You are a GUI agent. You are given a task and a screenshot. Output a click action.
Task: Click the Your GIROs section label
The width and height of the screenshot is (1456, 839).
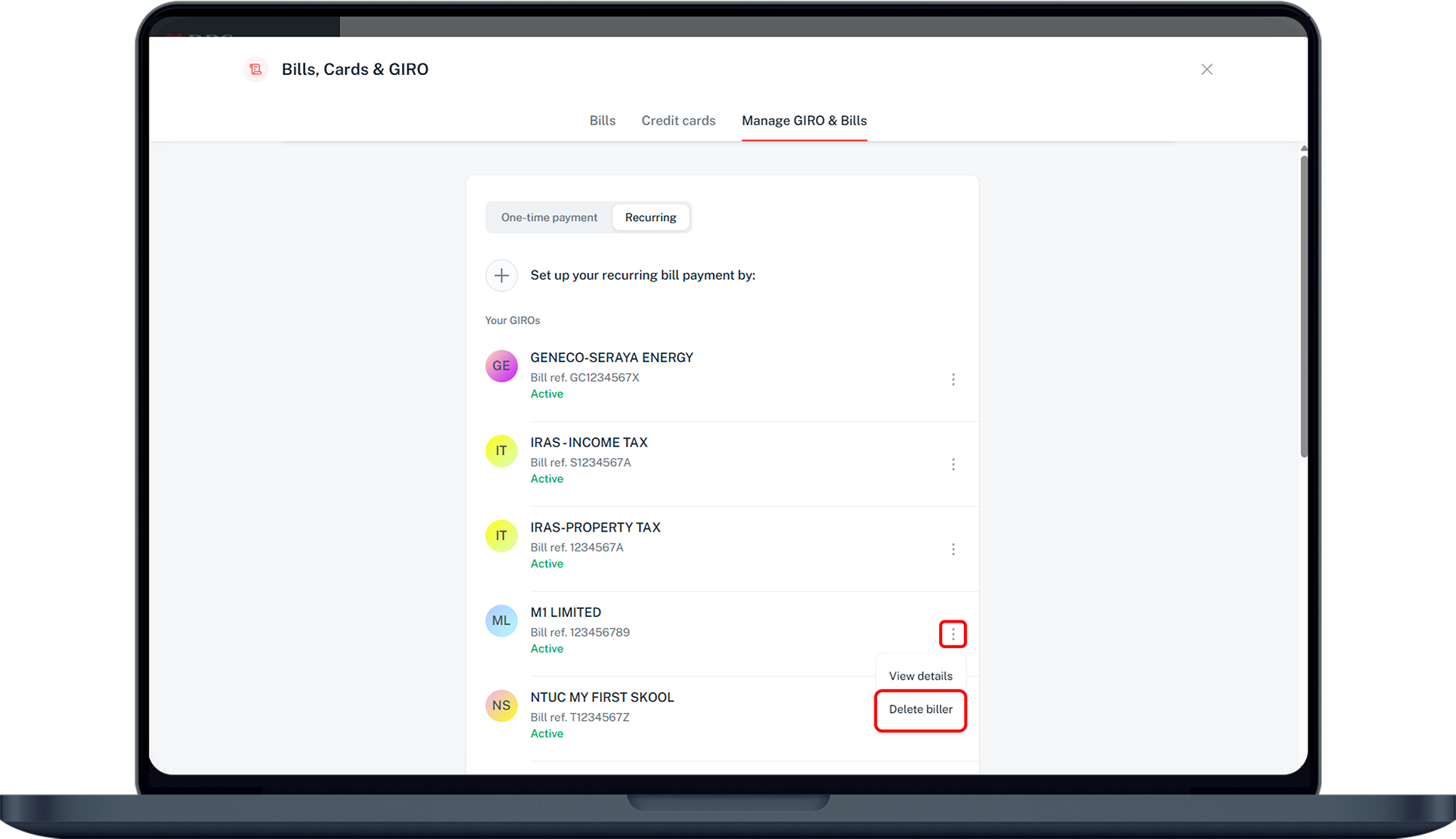tap(513, 320)
